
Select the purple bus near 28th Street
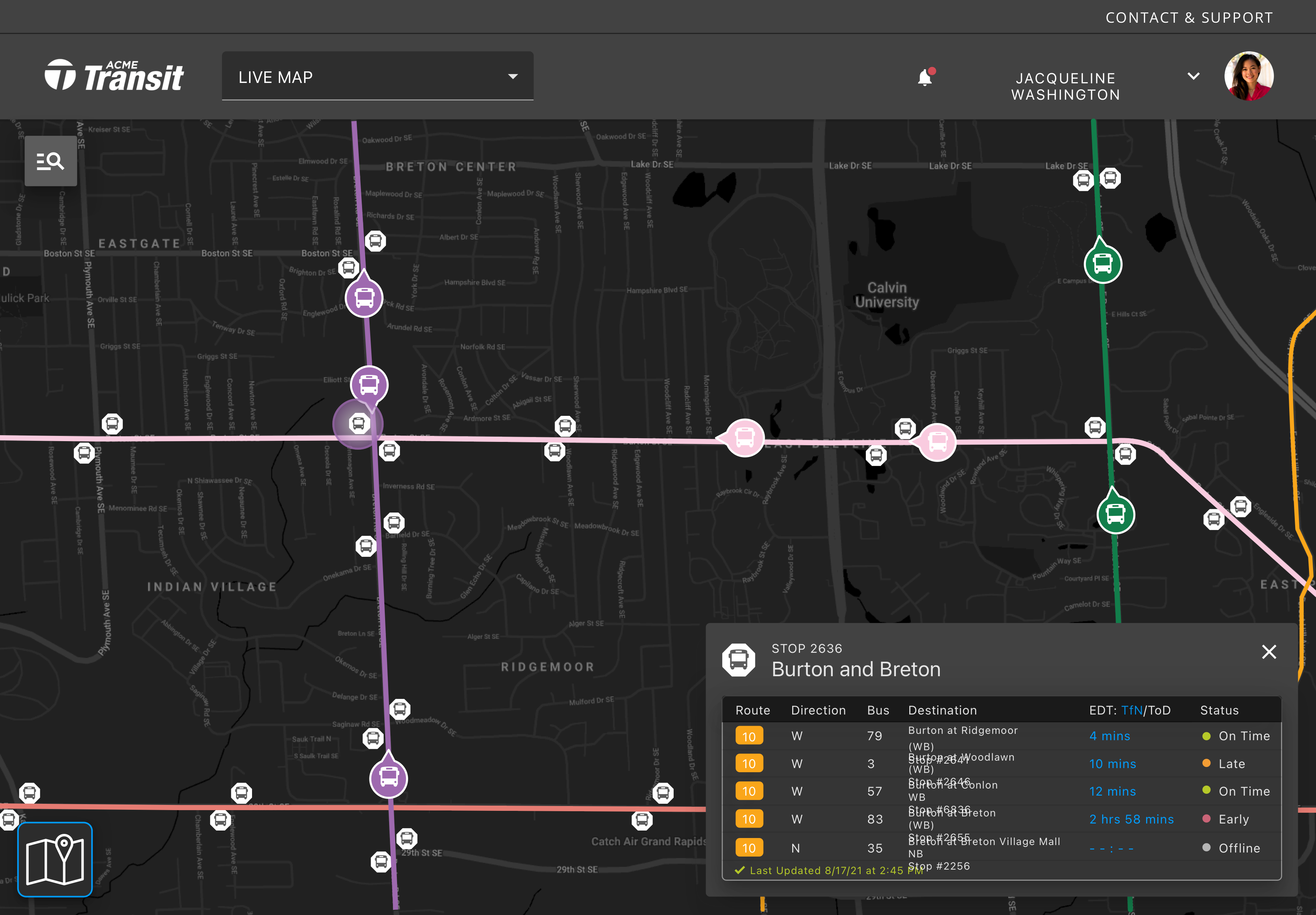(389, 778)
